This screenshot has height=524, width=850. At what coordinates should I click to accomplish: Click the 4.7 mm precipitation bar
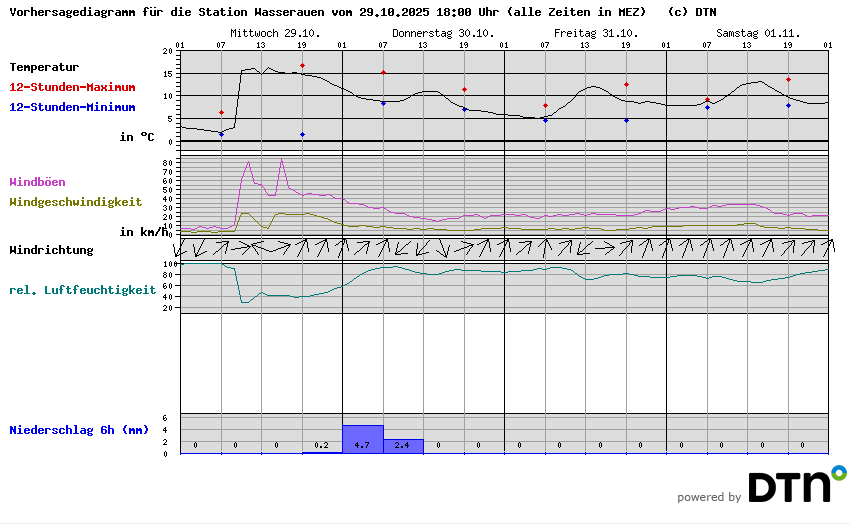pos(362,440)
